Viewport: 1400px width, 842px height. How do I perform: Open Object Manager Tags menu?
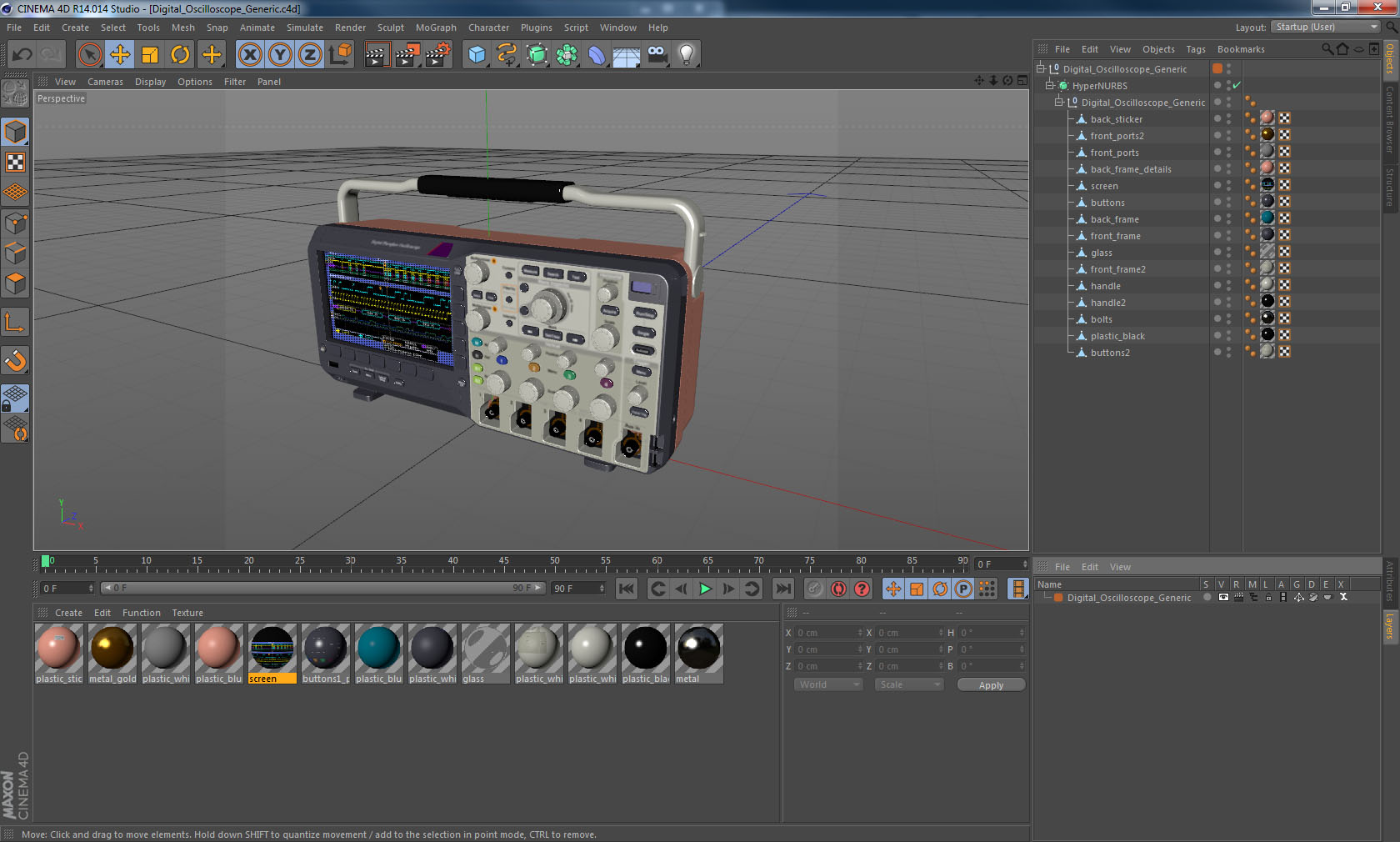[1196, 49]
